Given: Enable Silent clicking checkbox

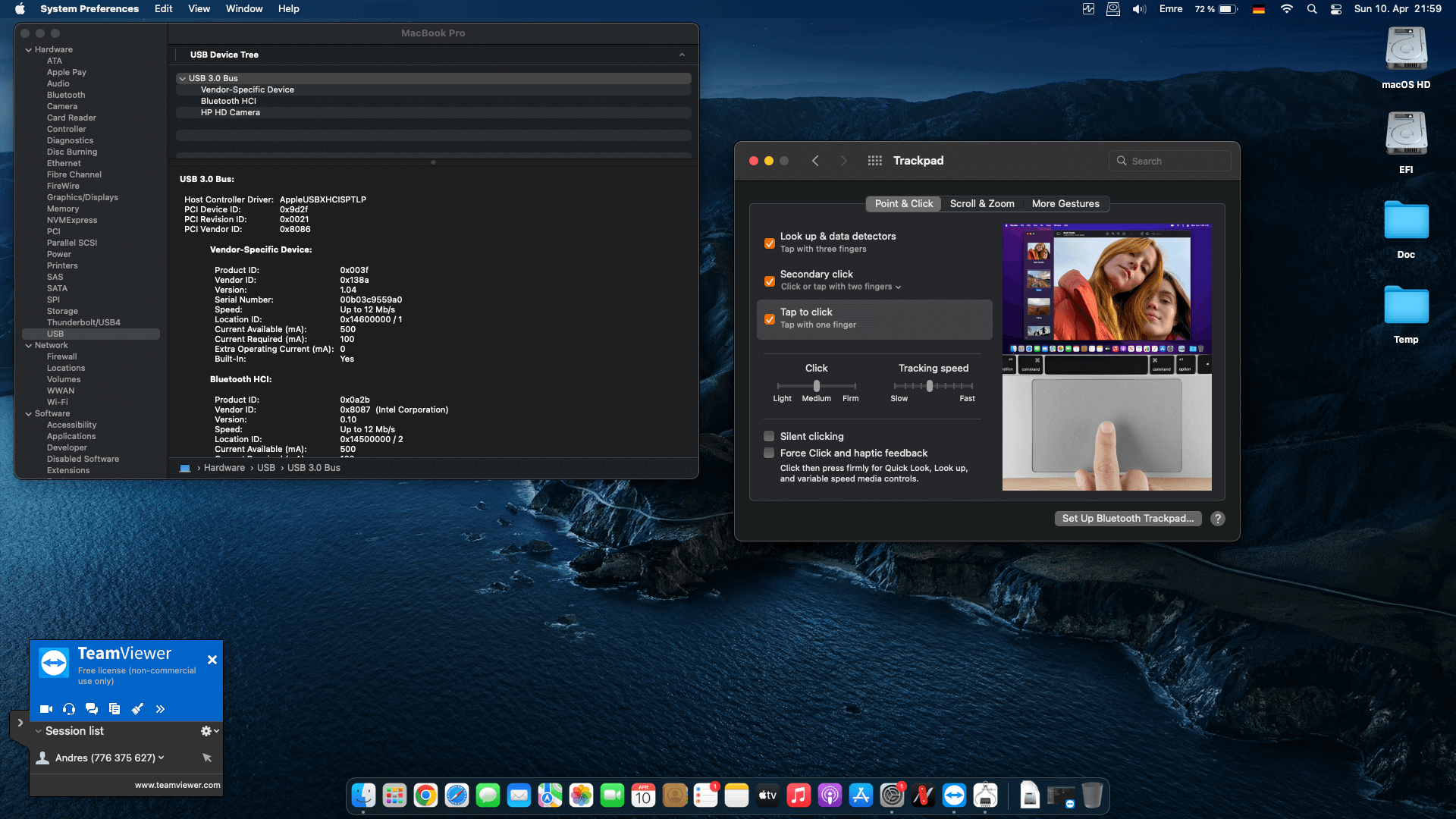Looking at the screenshot, I should tap(769, 436).
